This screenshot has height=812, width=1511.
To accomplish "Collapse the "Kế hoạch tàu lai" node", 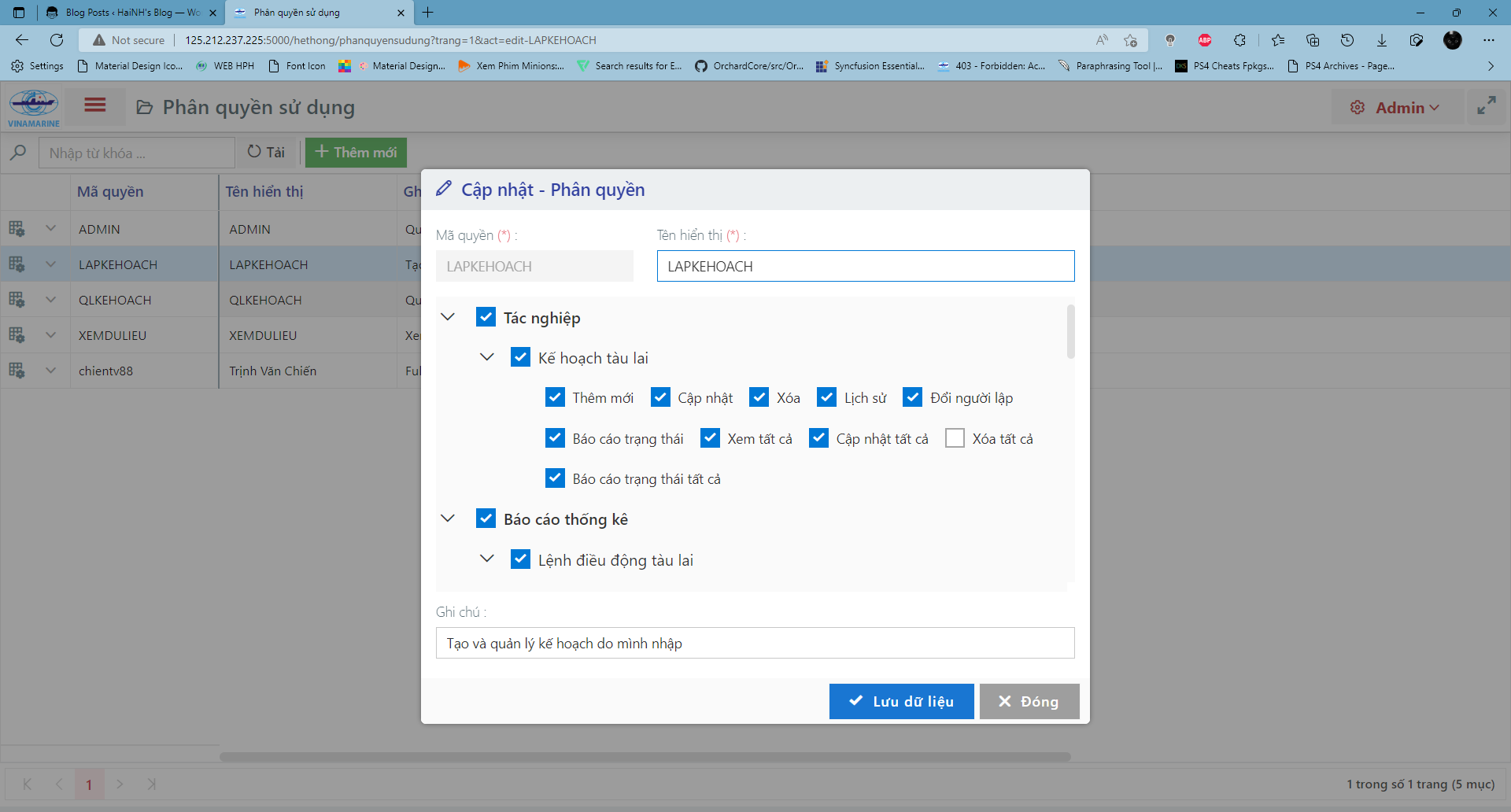I will [487, 357].
